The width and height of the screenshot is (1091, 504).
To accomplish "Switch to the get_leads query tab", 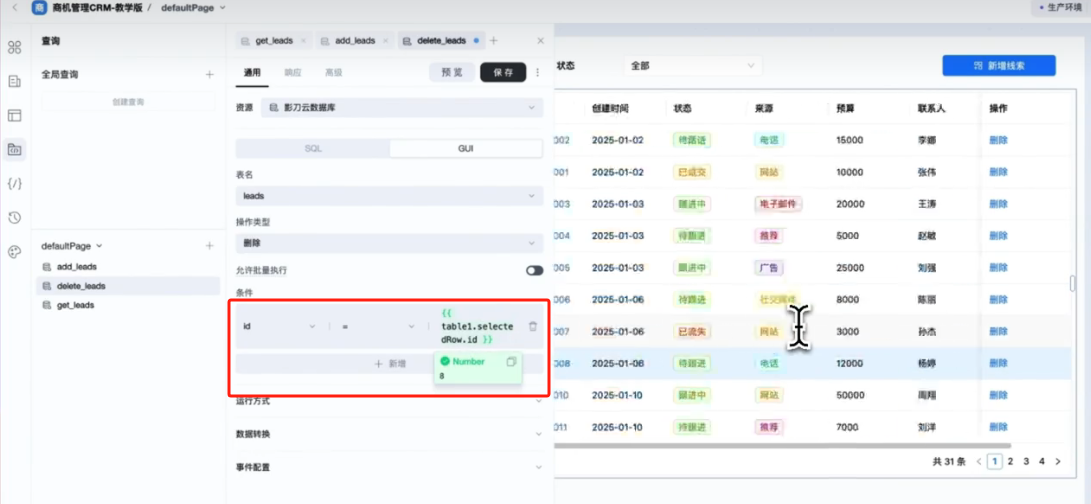I will pos(271,41).
